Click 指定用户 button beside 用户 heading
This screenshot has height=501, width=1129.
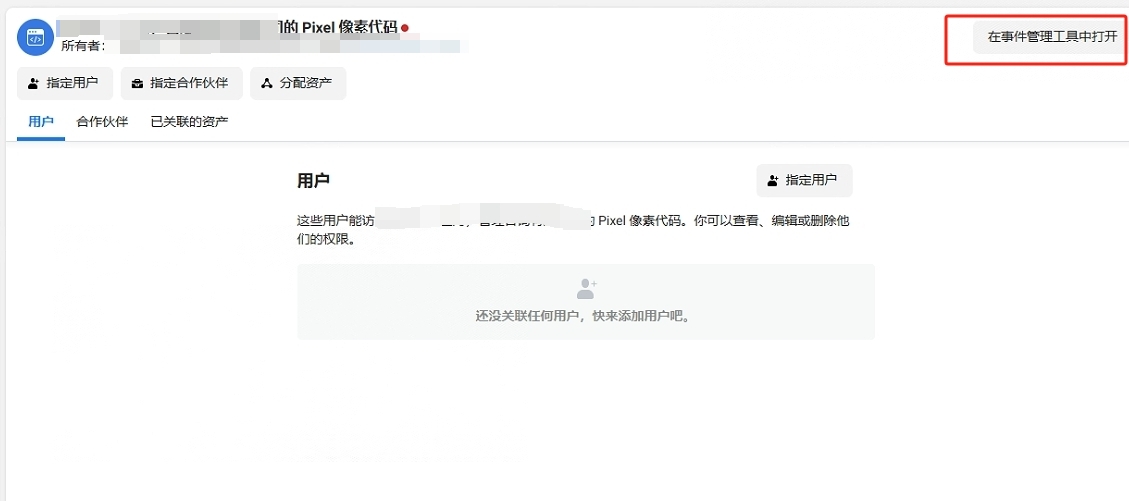point(804,181)
